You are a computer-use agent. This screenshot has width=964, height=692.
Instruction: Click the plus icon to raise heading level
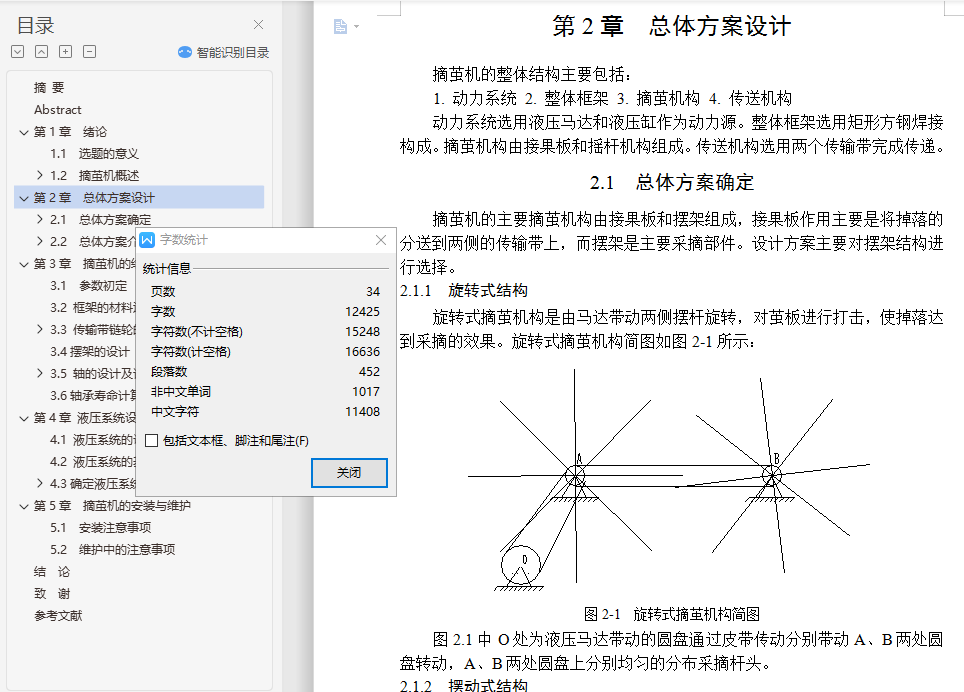point(65,52)
